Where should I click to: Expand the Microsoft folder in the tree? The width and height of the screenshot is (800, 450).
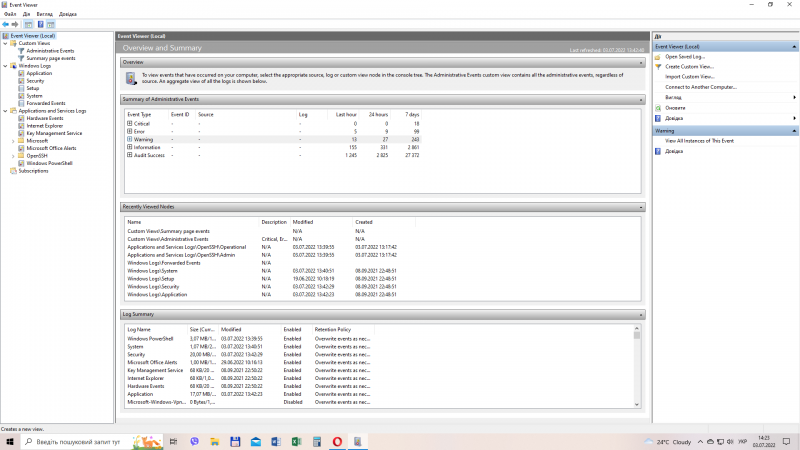(x=13, y=140)
